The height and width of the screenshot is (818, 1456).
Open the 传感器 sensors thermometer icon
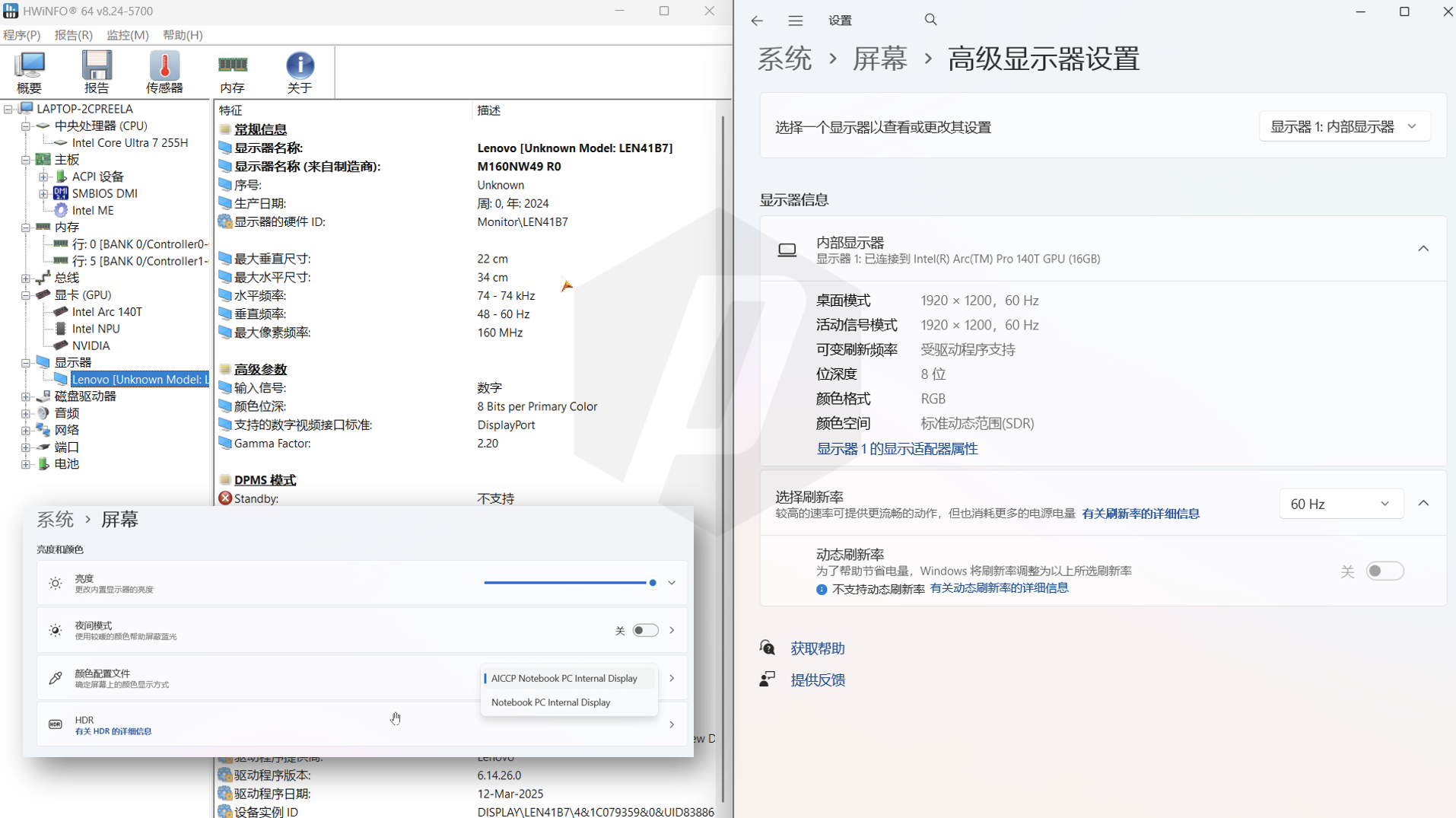[164, 72]
